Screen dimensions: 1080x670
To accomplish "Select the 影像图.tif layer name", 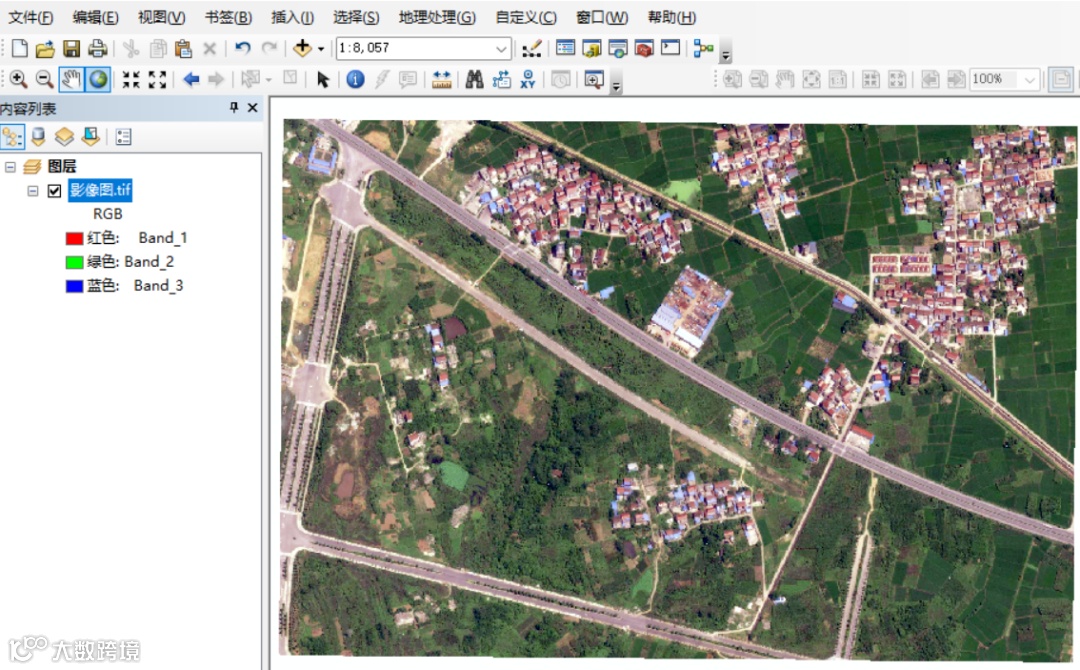I will [x=101, y=190].
